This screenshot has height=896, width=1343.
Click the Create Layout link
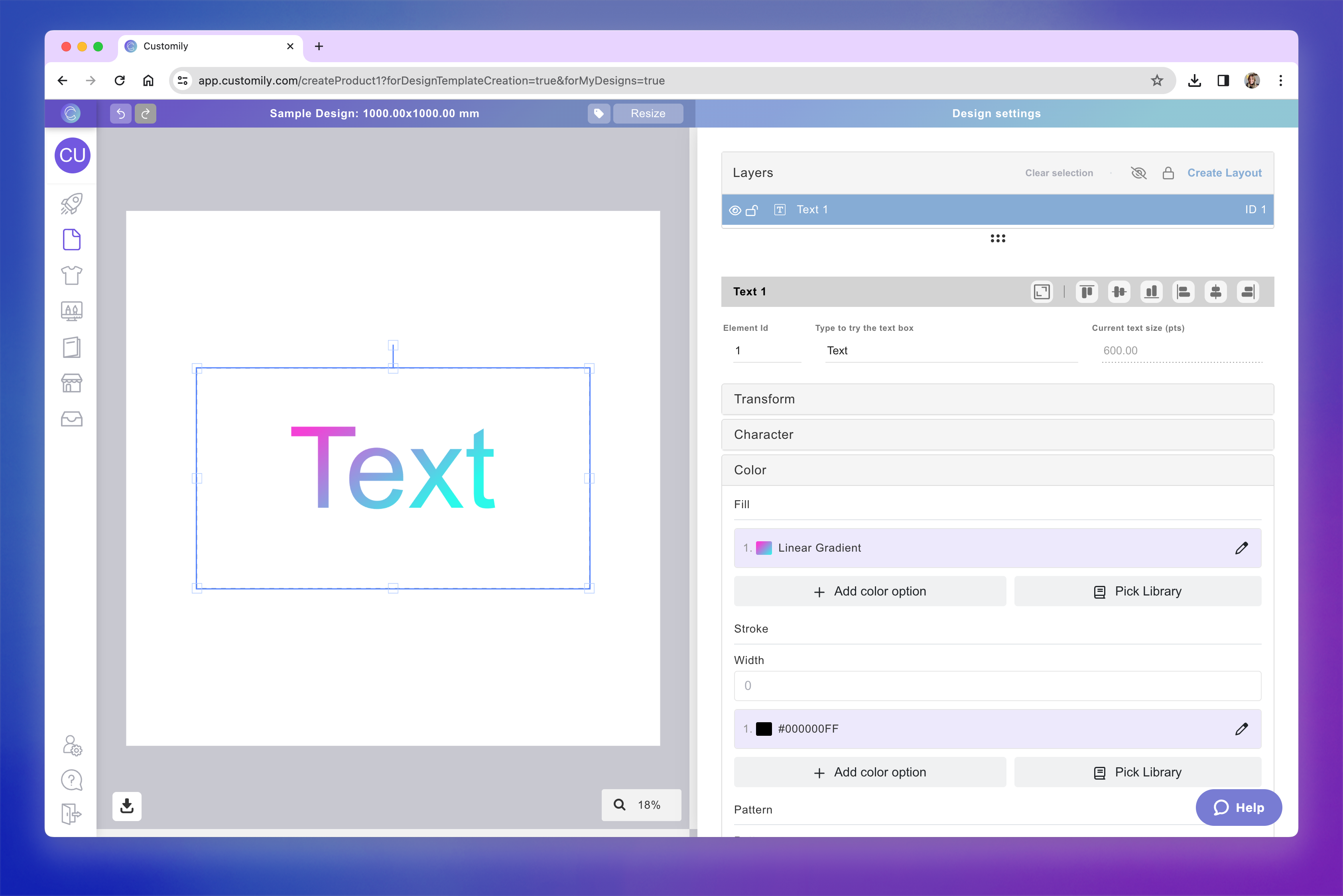point(1225,173)
